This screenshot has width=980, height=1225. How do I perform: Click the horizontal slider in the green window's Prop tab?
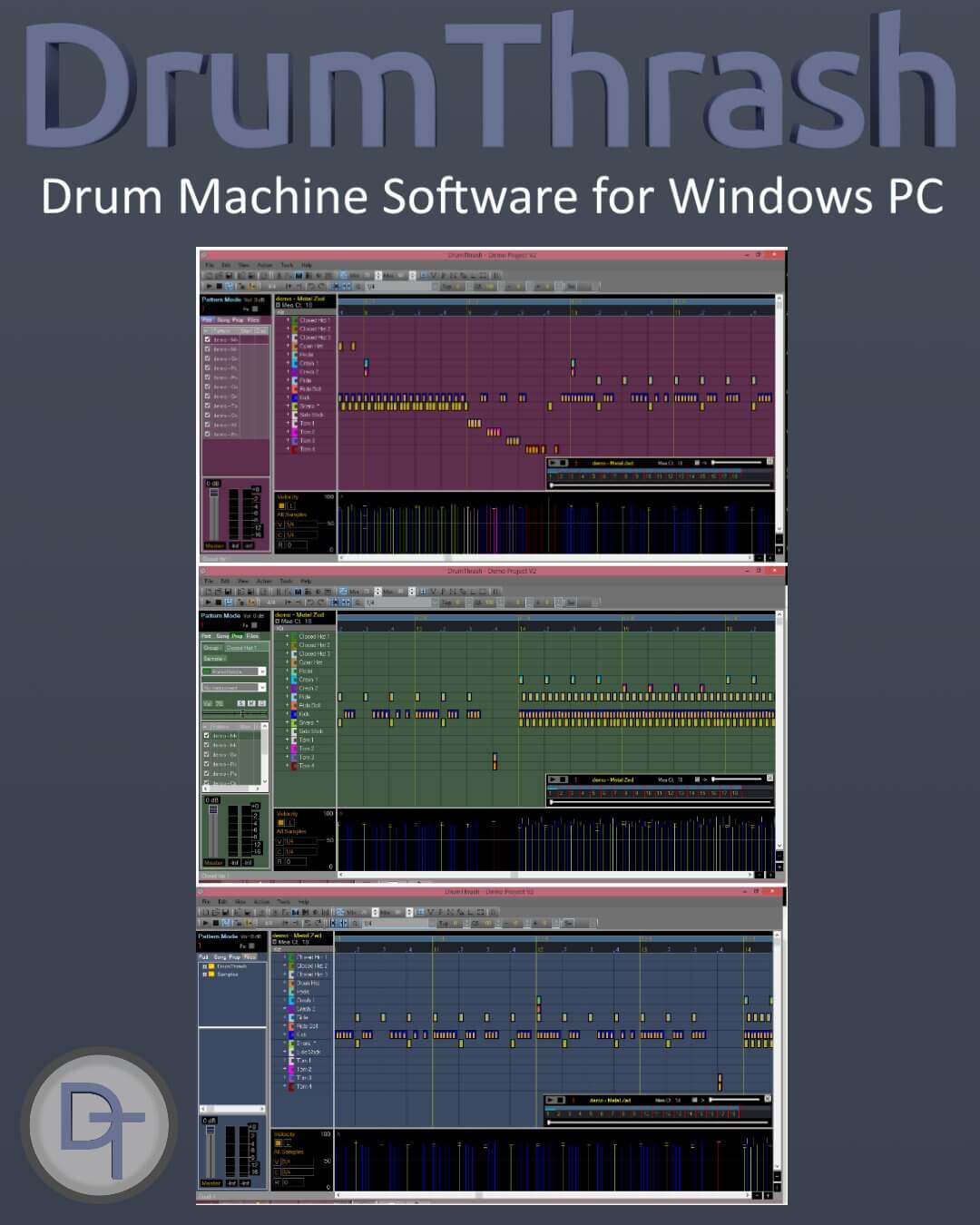coord(235,714)
